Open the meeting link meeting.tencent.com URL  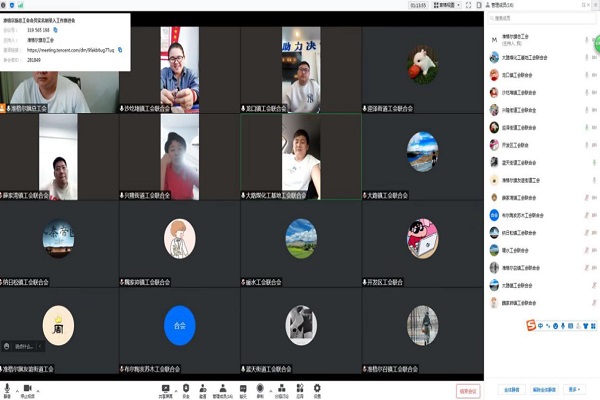pyautogui.click(x=70, y=50)
